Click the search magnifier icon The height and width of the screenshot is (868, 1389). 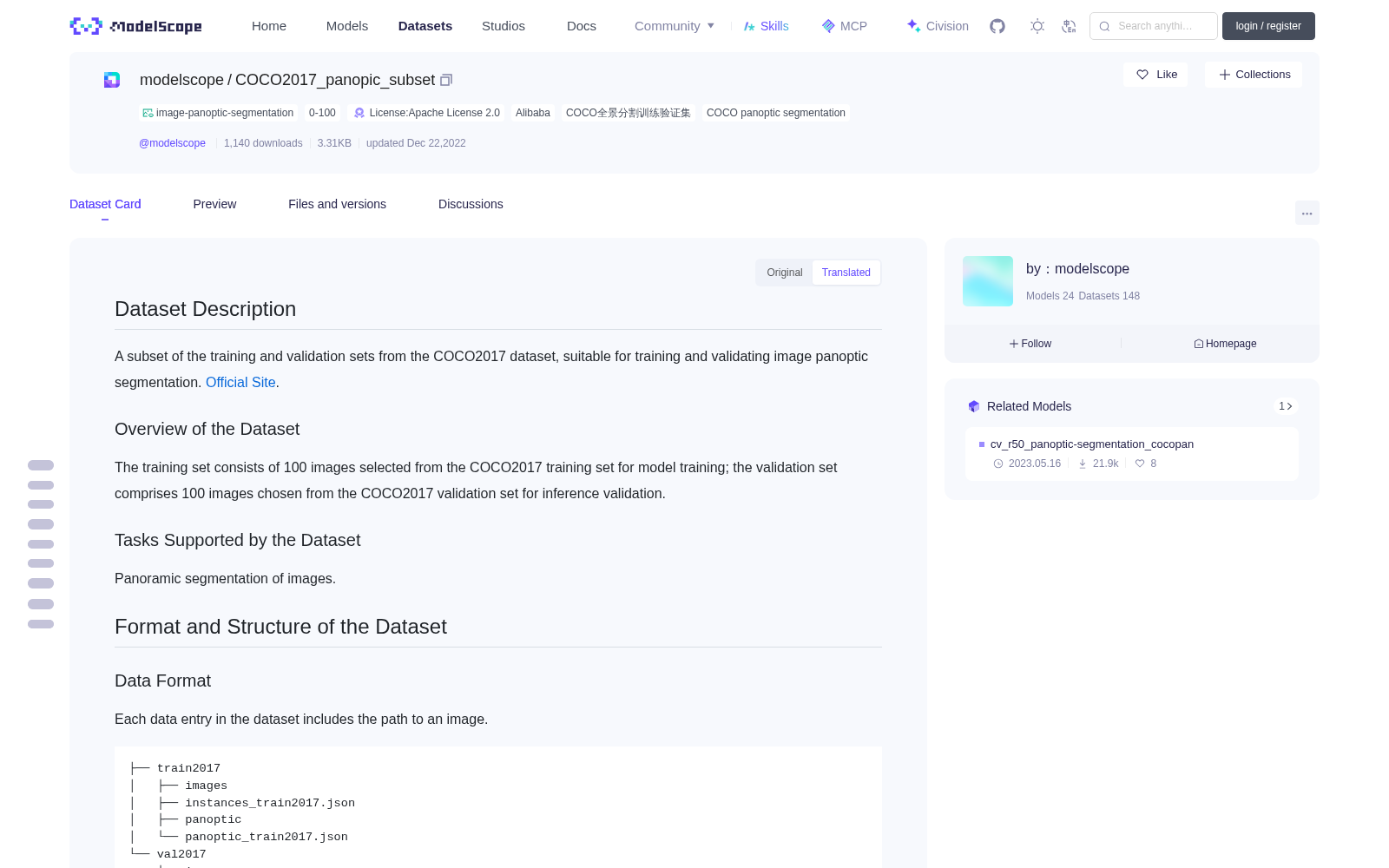pyautogui.click(x=1104, y=26)
